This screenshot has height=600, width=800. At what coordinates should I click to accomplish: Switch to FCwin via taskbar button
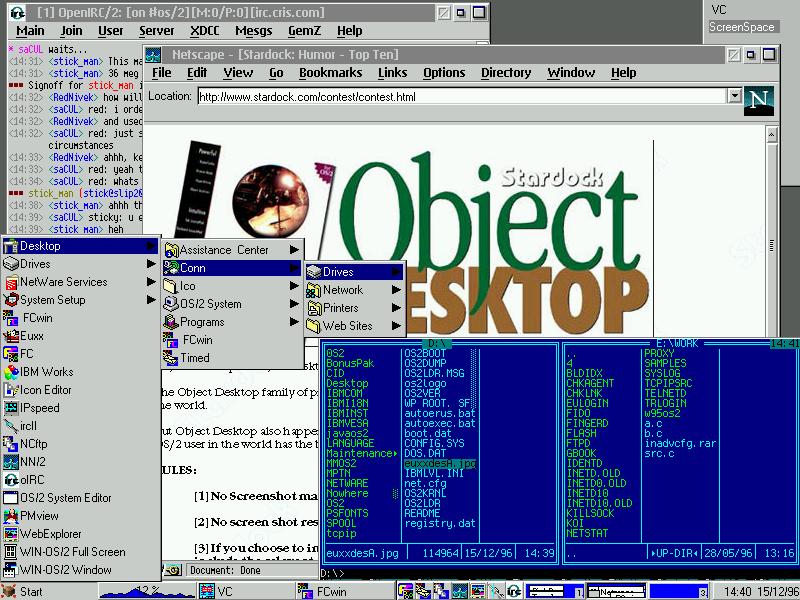tap(344, 592)
